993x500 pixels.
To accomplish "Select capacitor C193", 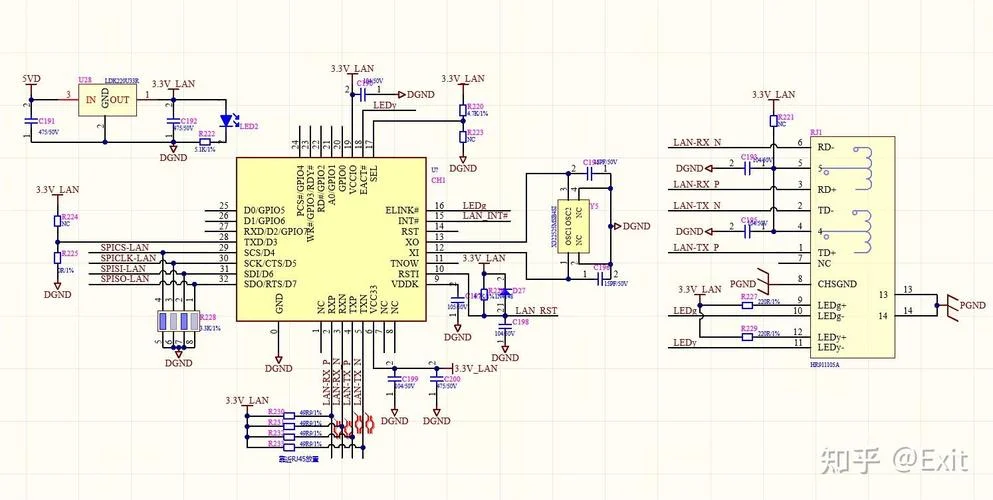I will 749,168.
